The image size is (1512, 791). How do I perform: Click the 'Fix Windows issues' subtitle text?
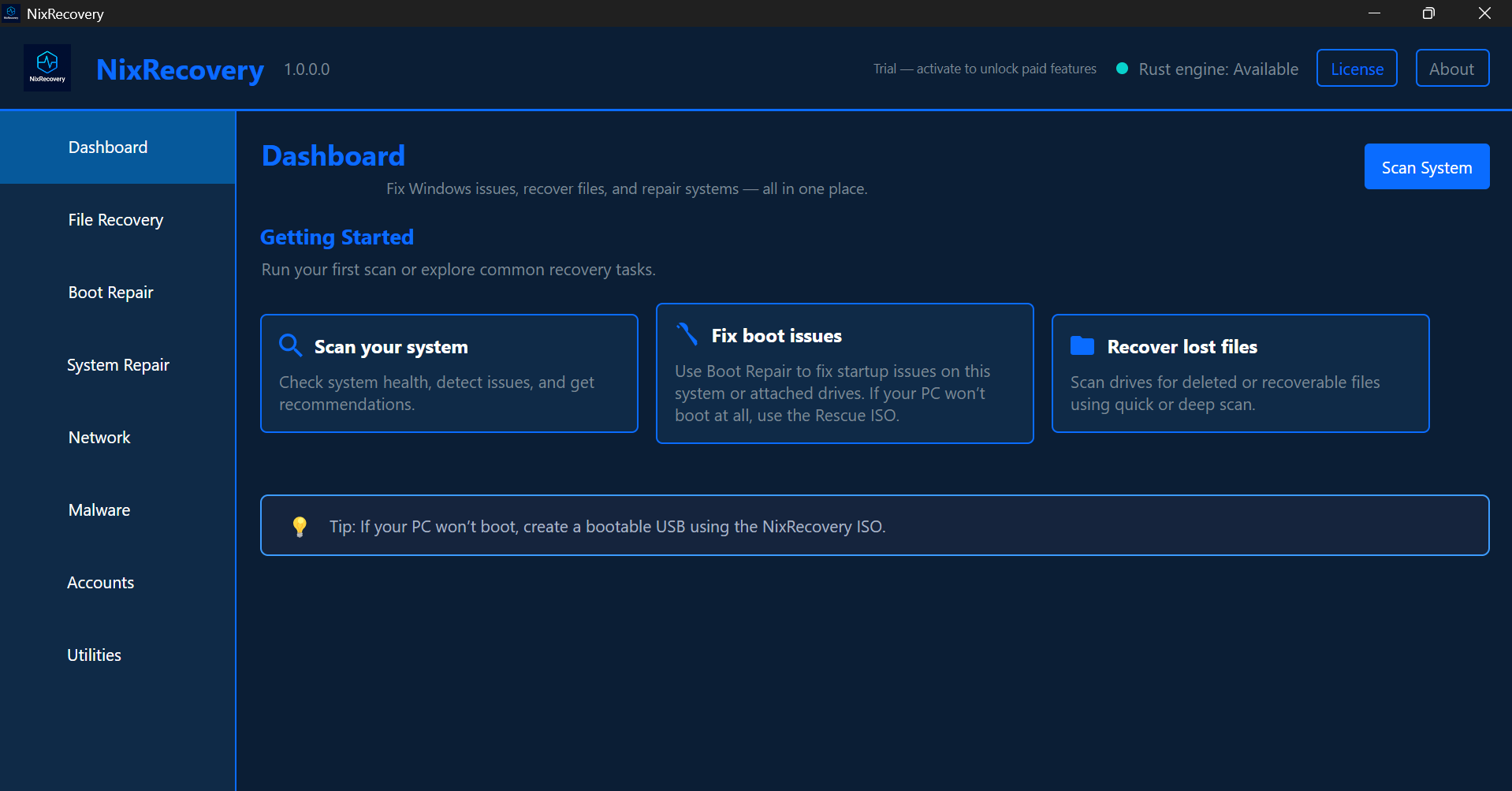(627, 188)
